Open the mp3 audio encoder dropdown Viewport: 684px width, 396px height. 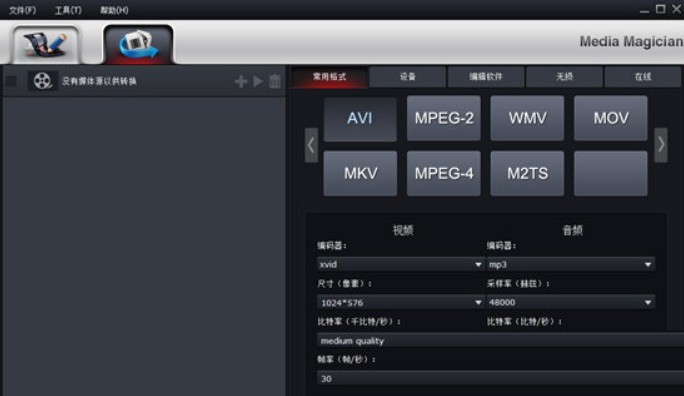(571, 264)
